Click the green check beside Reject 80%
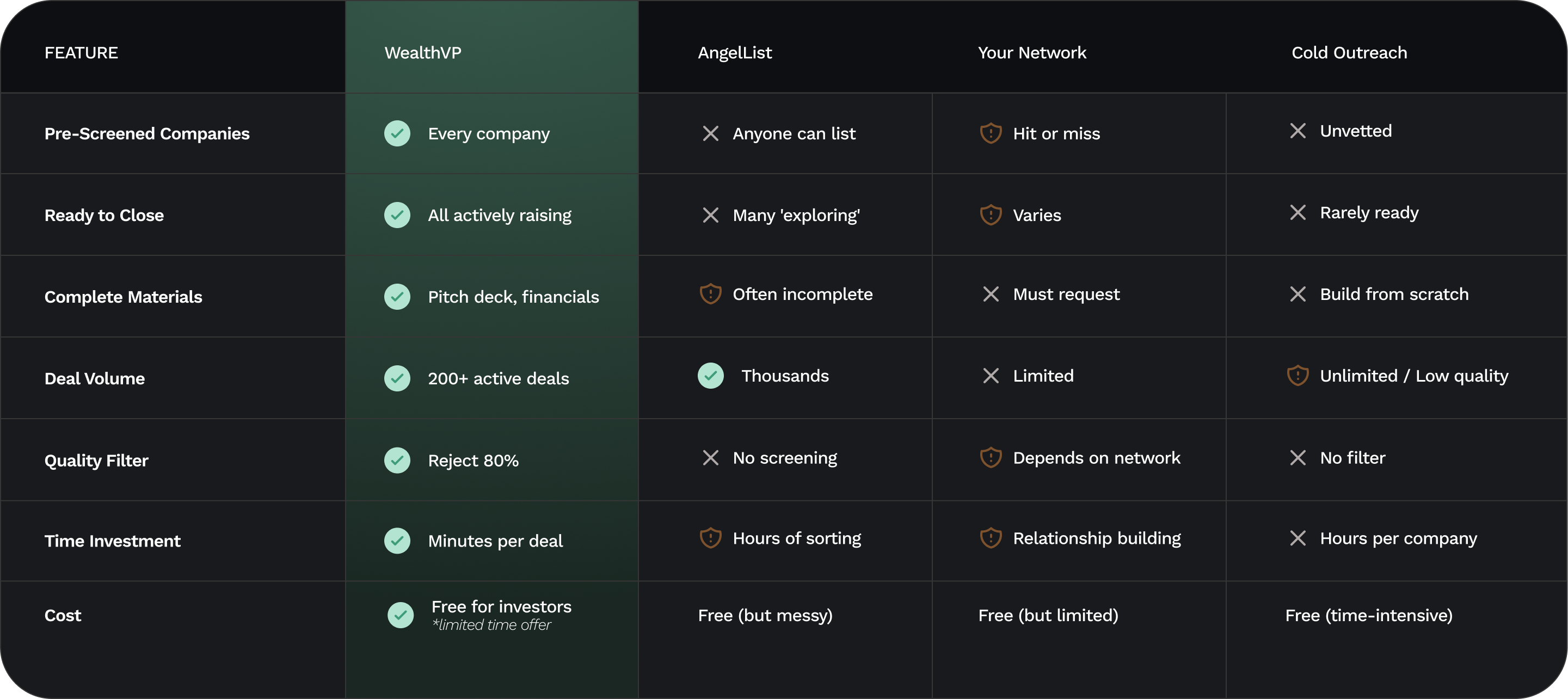The width and height of the screenshot is (1568, 699). pos(397,461)
